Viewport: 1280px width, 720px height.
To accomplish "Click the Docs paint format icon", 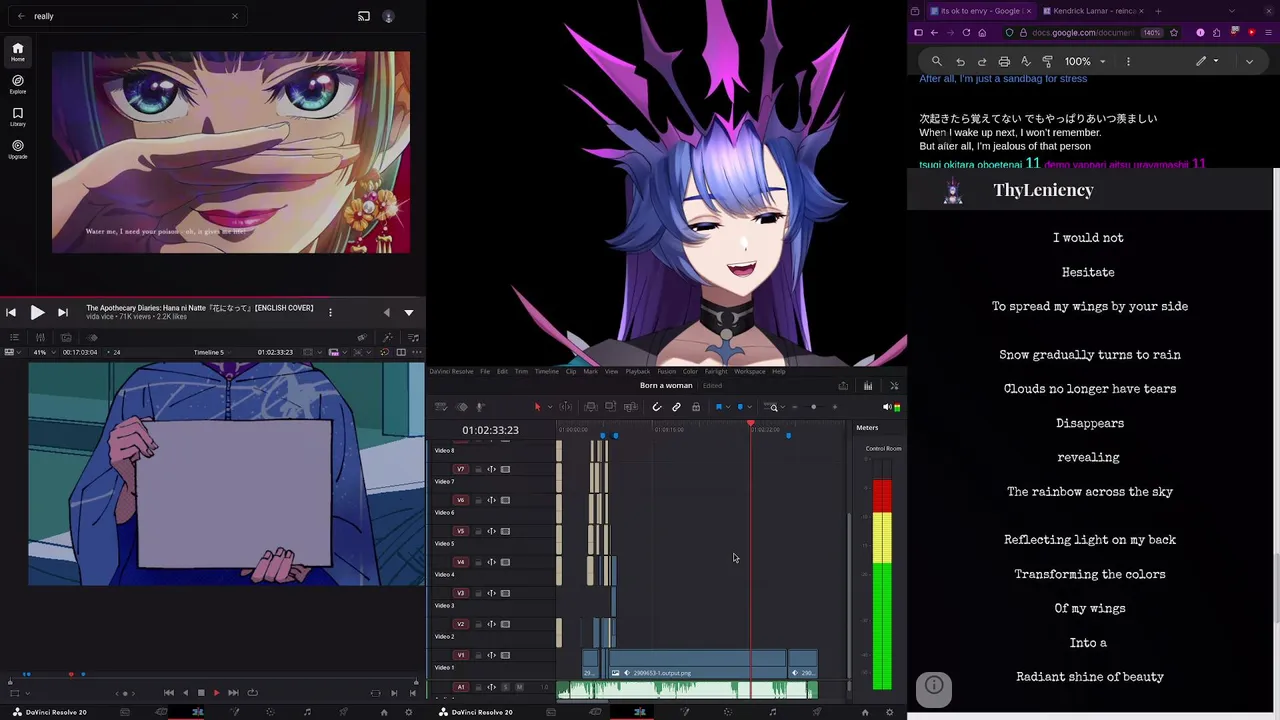I will [1047, 61].
